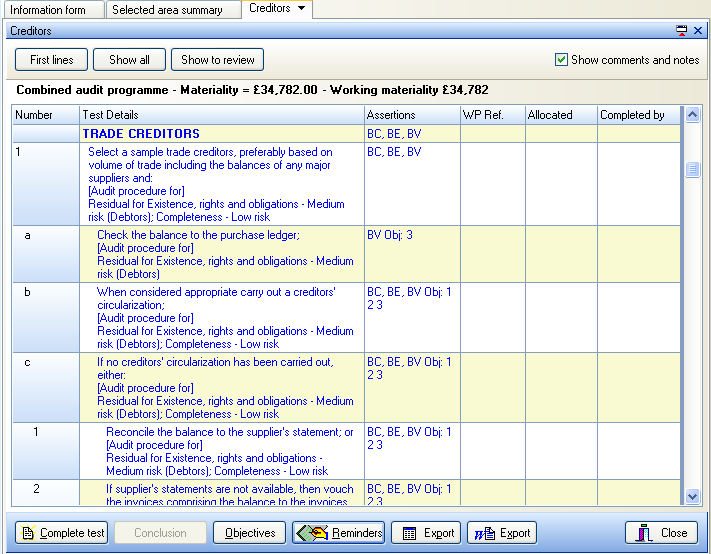Click the row number 'a' cell

point(46,254)
